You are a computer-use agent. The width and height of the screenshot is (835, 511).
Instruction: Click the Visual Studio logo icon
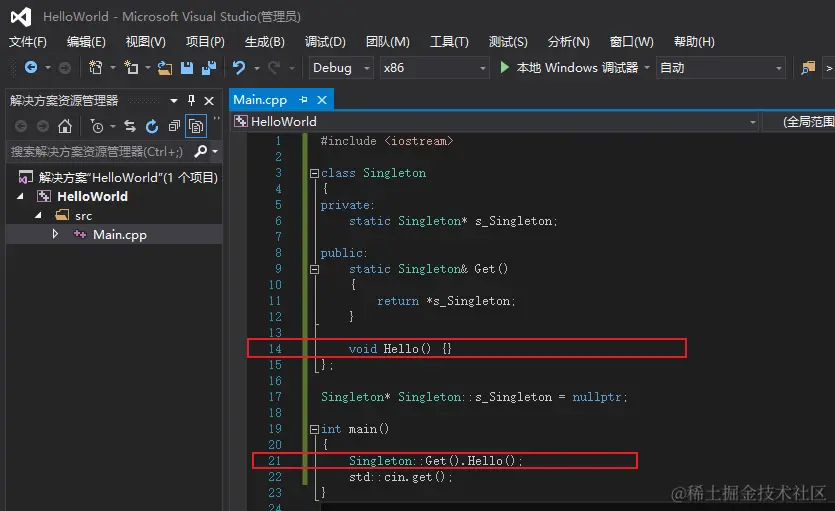click(21, 17)
